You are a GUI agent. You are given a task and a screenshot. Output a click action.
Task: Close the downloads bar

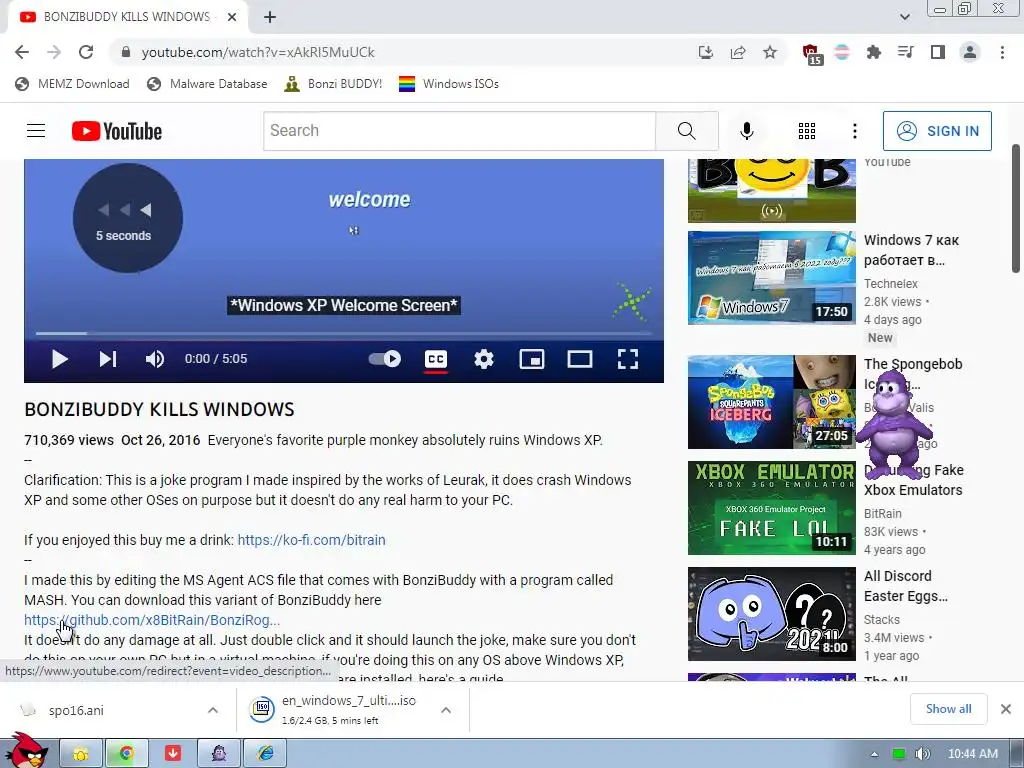[x=1006, y=709]
